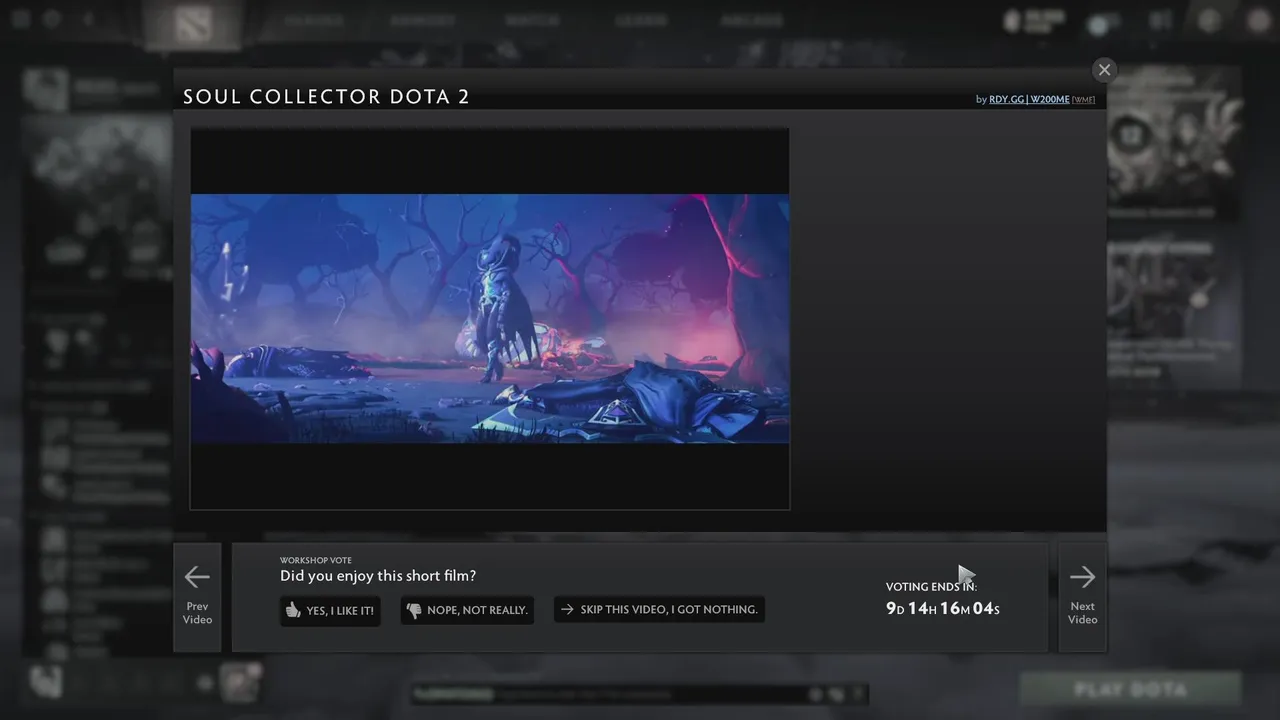
Task: Click the Yes, I Like It! button
Action: click(330, 610)
